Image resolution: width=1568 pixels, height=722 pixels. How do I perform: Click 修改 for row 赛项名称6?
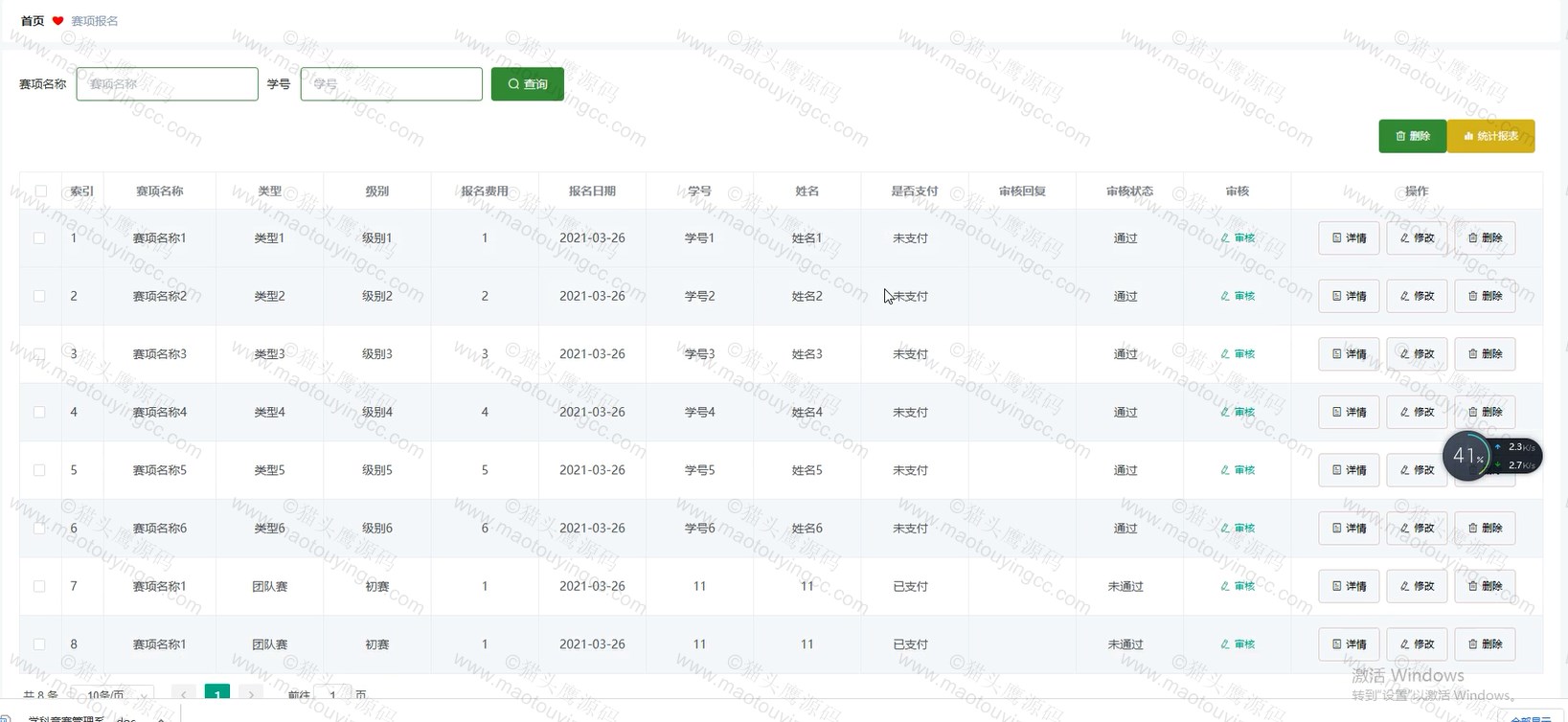pos(1417,529)
